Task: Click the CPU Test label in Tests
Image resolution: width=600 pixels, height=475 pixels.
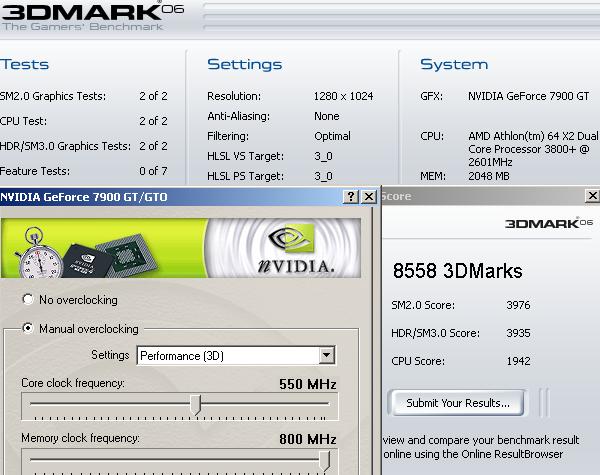Action: pos(23,121)
